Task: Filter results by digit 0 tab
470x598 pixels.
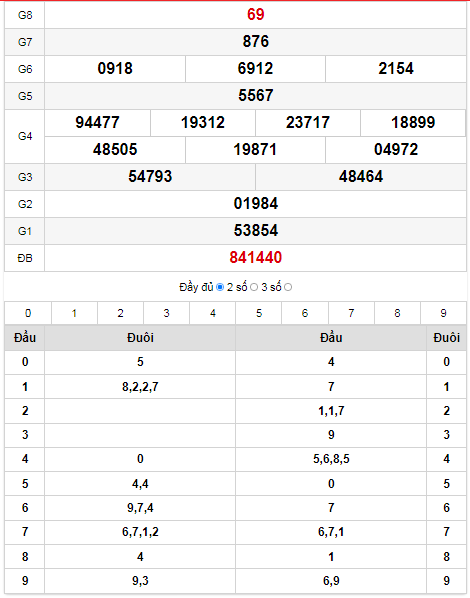Action: pos(28,313)
